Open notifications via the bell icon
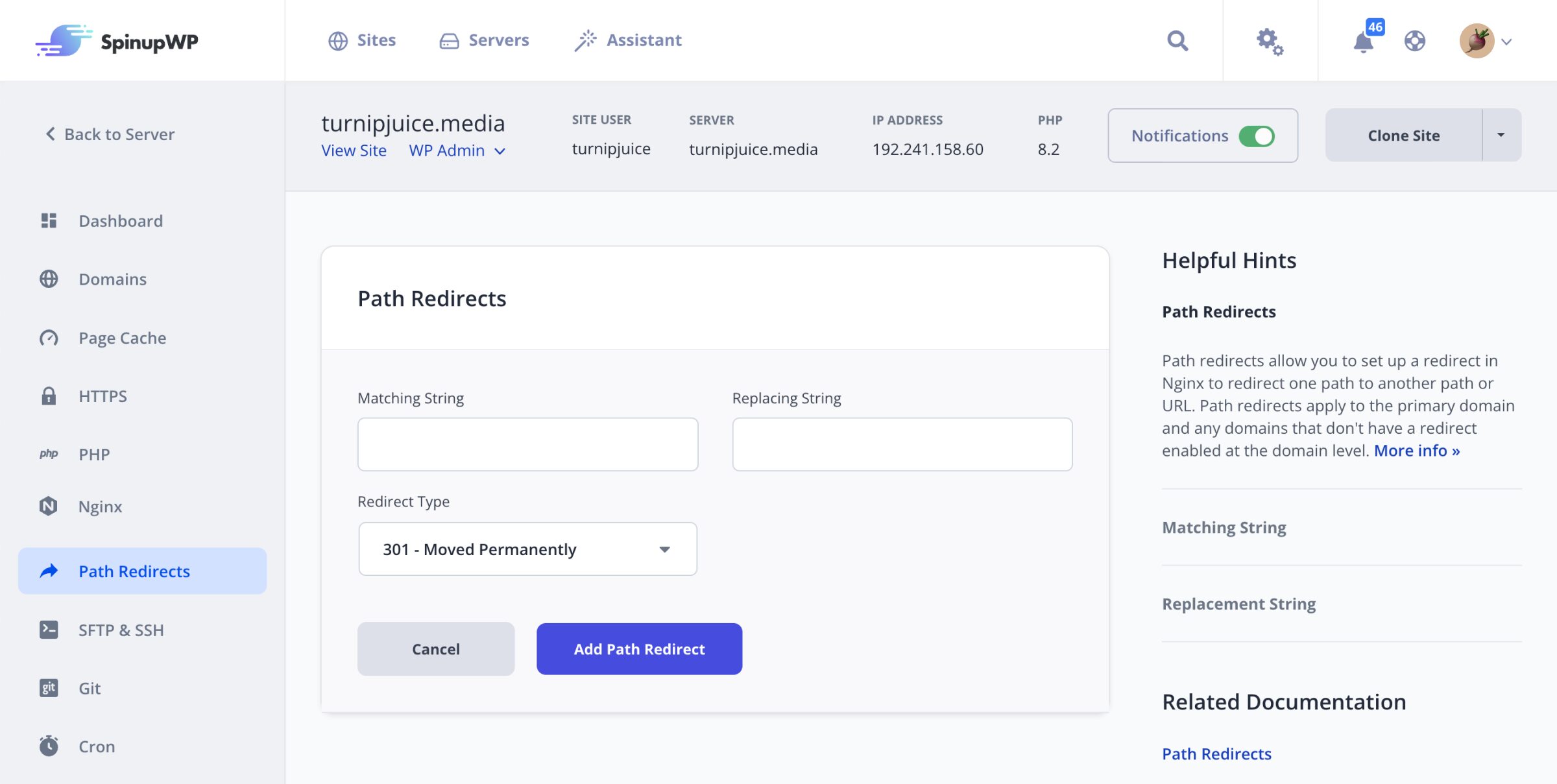This screenshot has width=1557, height=784. click(x=1363, y=42)
